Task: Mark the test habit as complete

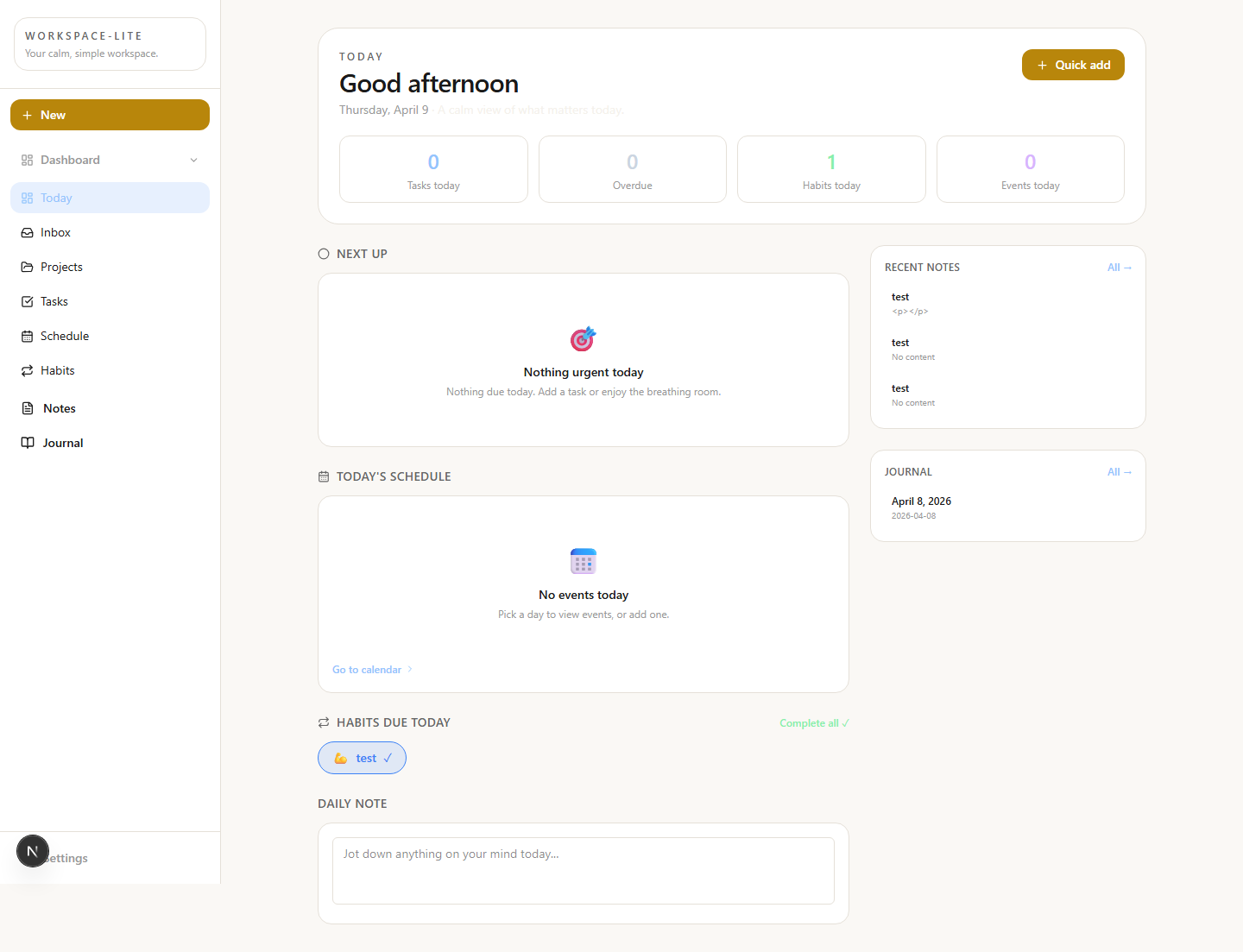Action: point(362,758)
